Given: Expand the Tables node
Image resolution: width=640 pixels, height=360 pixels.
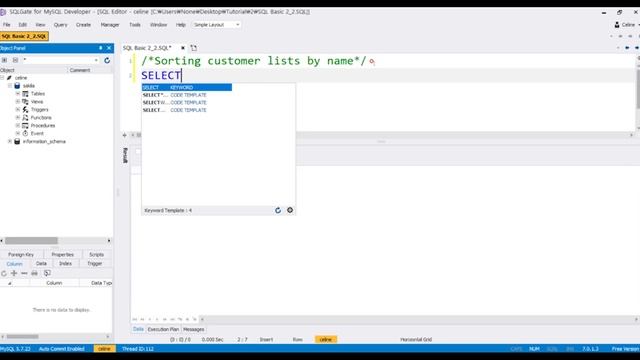Looking at the screenshot, I should click(x=18, y=94).
